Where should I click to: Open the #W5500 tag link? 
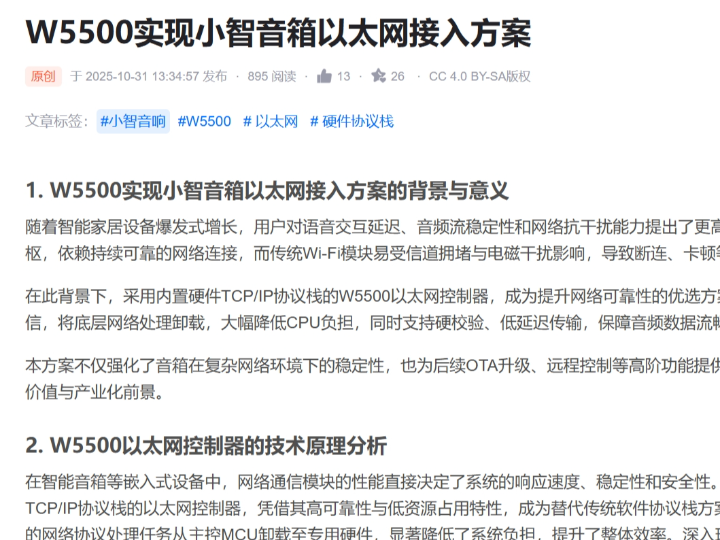pyautogui.click(x=204, y=121)
